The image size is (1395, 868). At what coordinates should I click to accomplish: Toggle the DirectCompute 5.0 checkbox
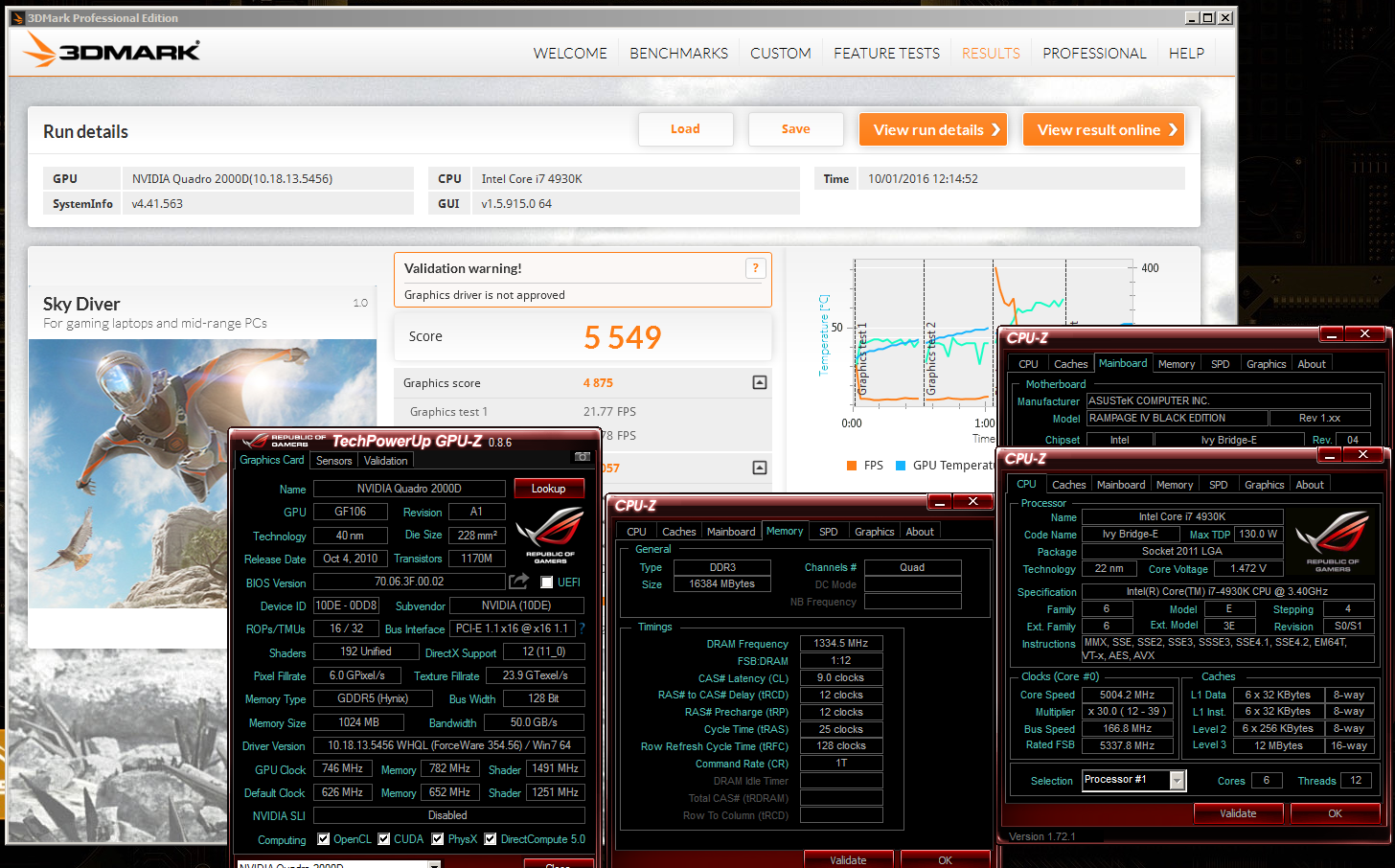(490, 839)
